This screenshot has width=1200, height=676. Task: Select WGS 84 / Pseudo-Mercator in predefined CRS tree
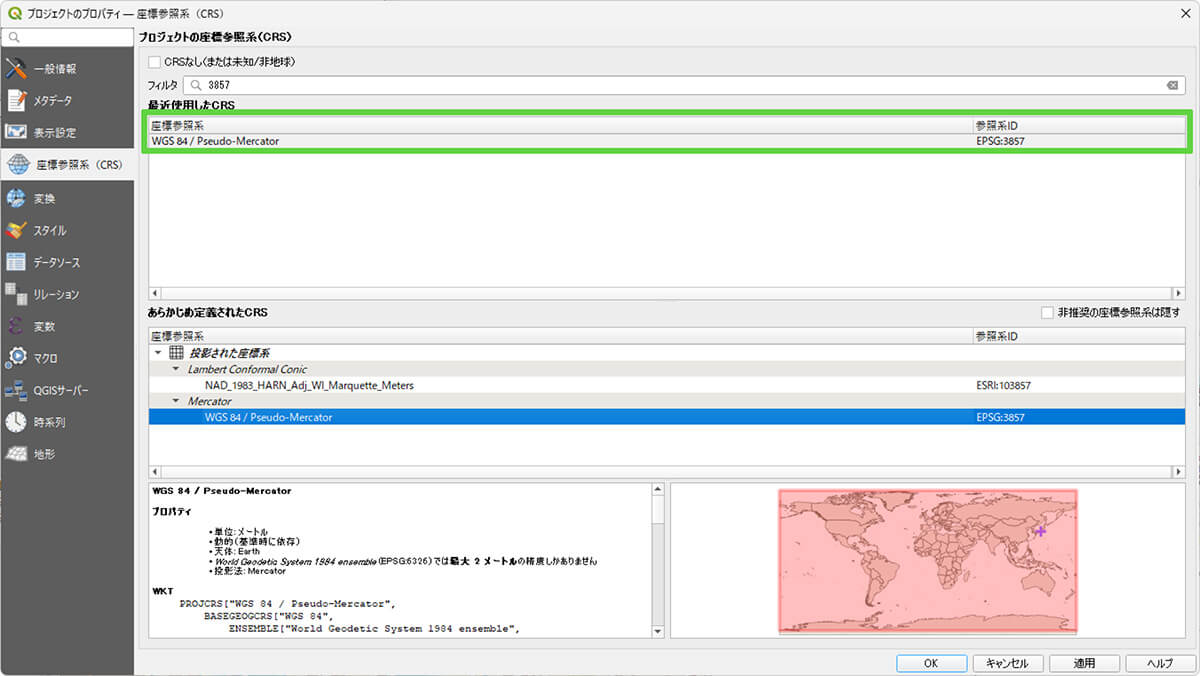coord(666,417)
